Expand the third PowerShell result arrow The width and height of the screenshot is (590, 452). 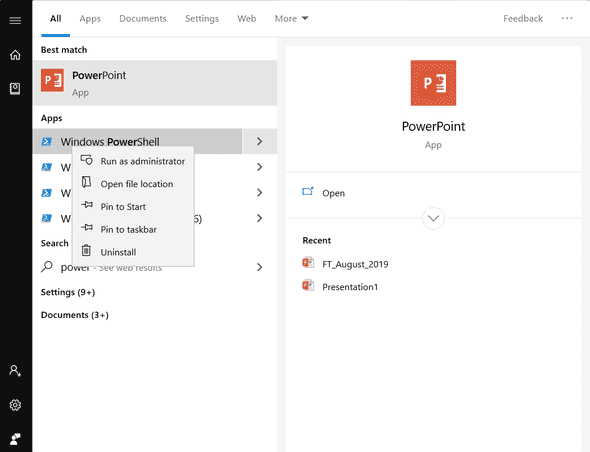260,193
